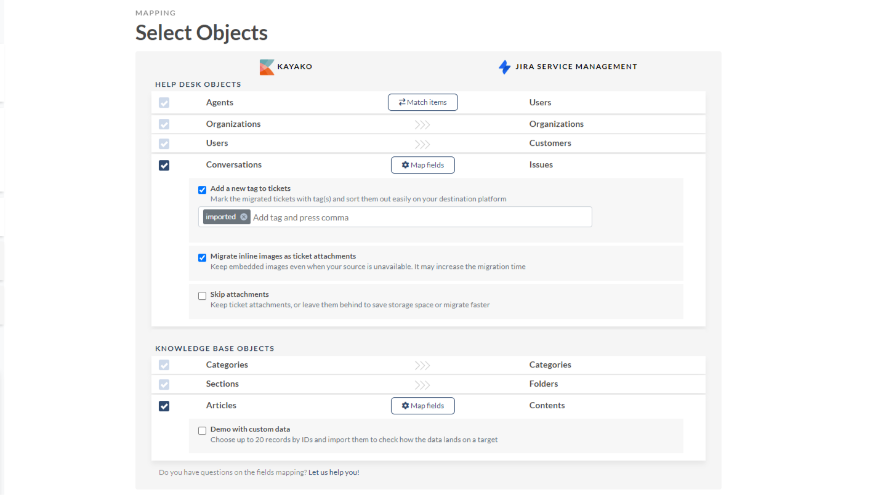Click the arrows icon in Users row
Image resolution: width=870 pixels, height=495 pixels.
pos(422,144)
